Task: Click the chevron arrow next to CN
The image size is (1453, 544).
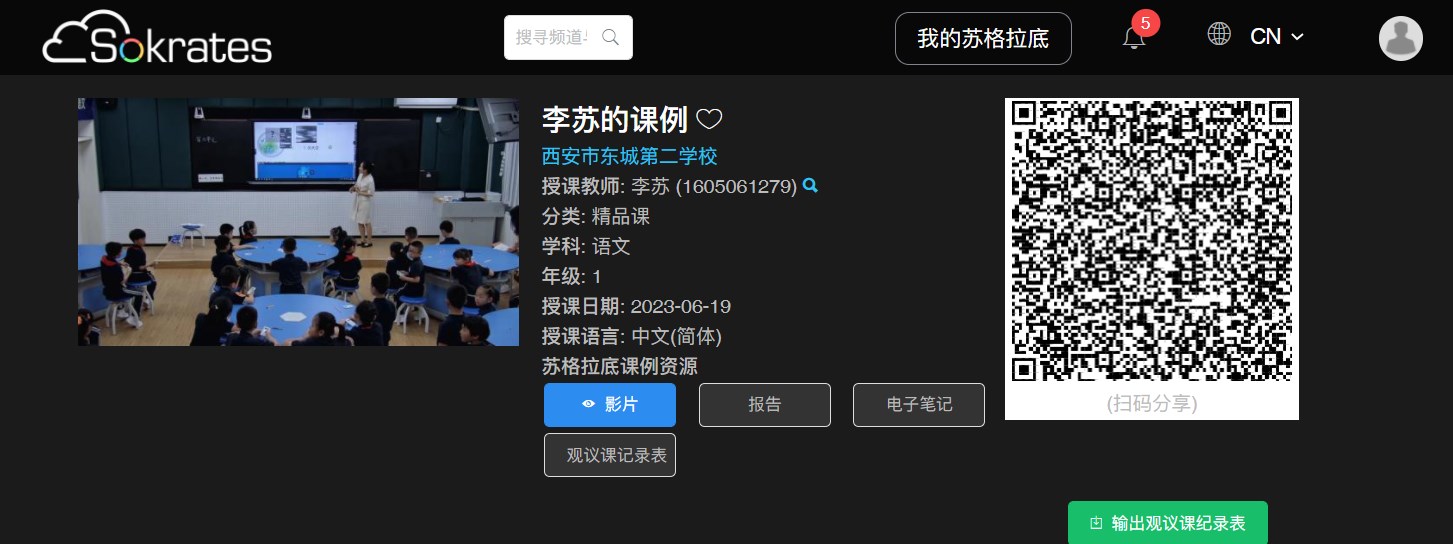Action: tap(1298, 37)
